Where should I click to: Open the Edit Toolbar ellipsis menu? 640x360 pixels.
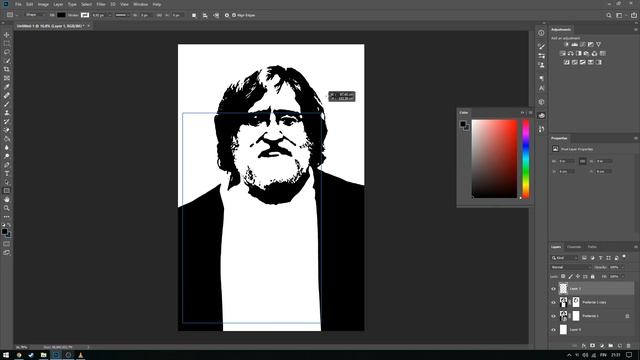pyautogui.click(x=7, y=217)
